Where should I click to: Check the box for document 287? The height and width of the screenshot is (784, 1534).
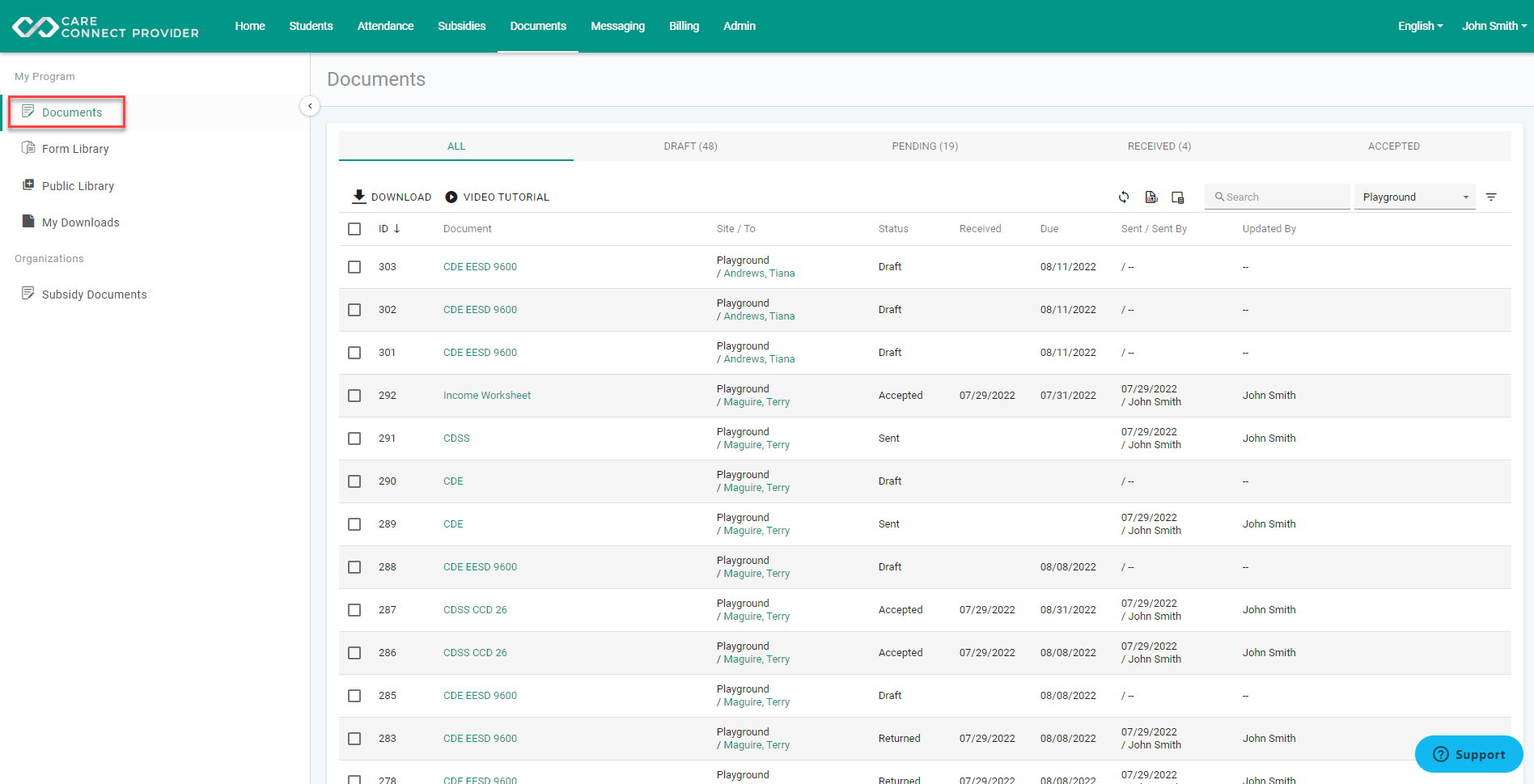[354, 610]
